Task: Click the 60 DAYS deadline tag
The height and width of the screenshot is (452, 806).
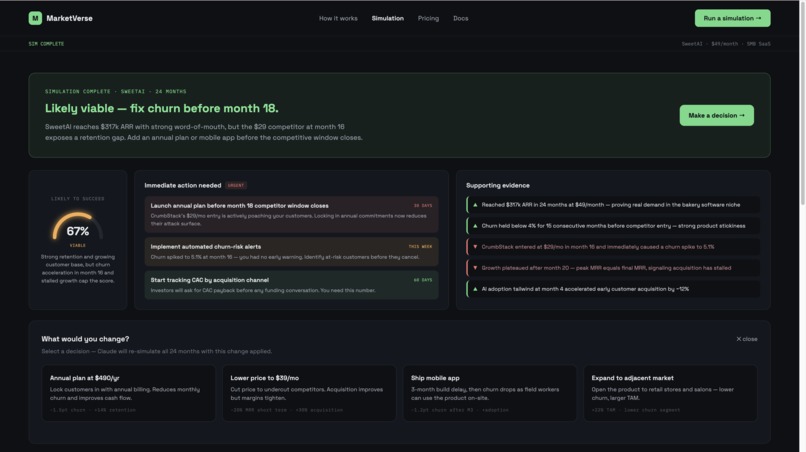Action: coord(423,280)
